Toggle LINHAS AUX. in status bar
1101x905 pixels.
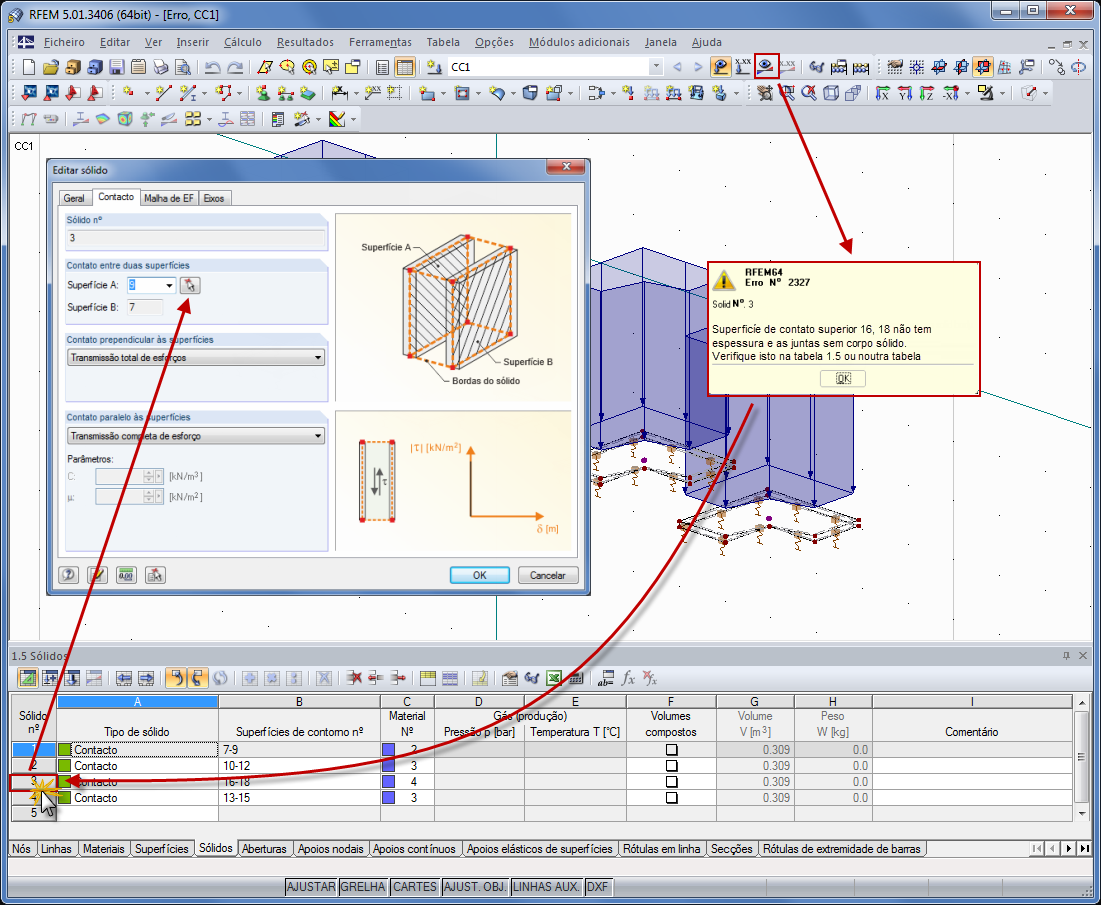pyautogui.click(x=546, y=887)
